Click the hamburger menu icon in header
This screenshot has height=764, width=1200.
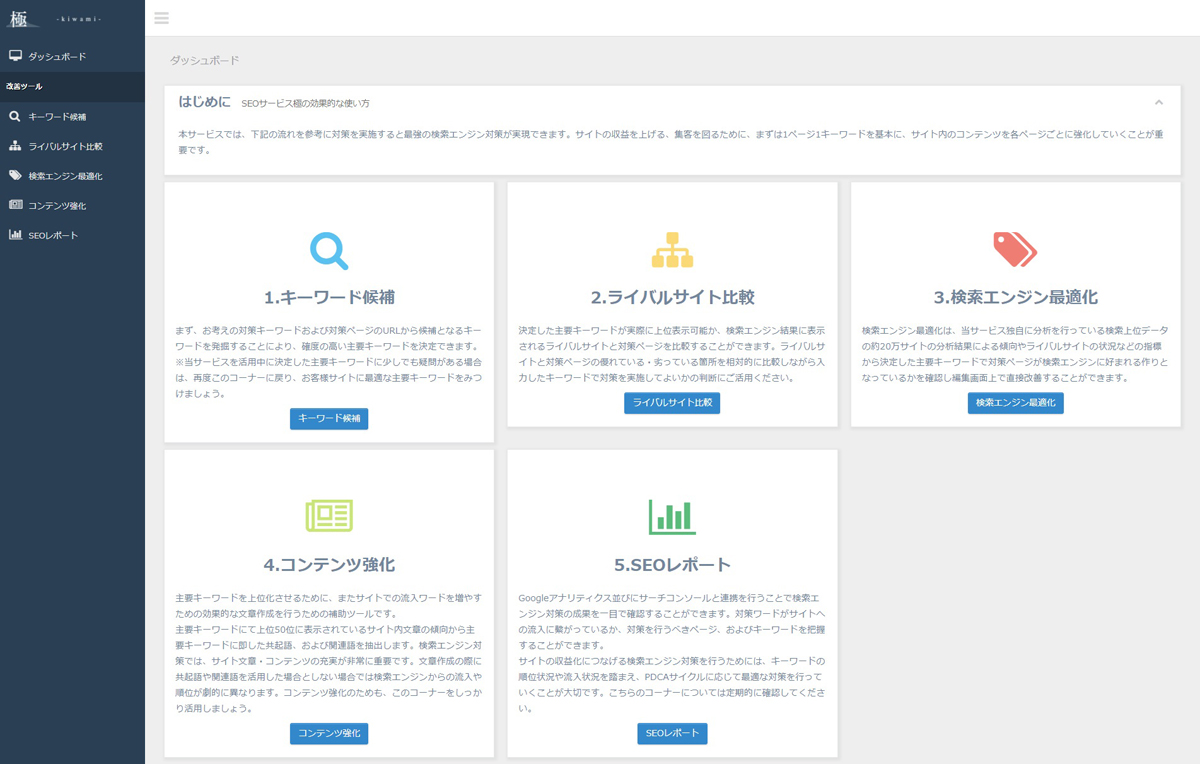pos(162,18)
